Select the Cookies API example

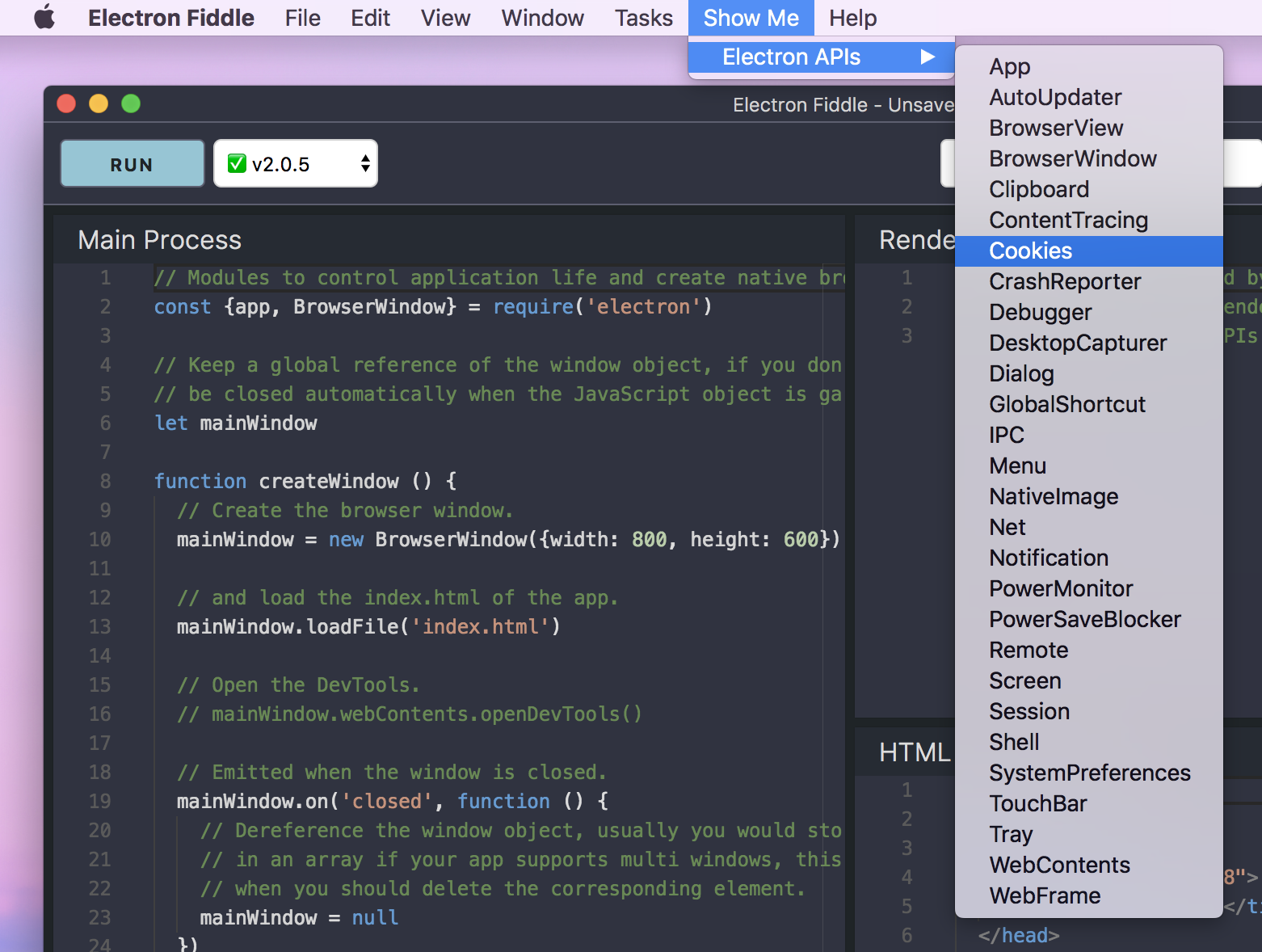coord(1030,251)
